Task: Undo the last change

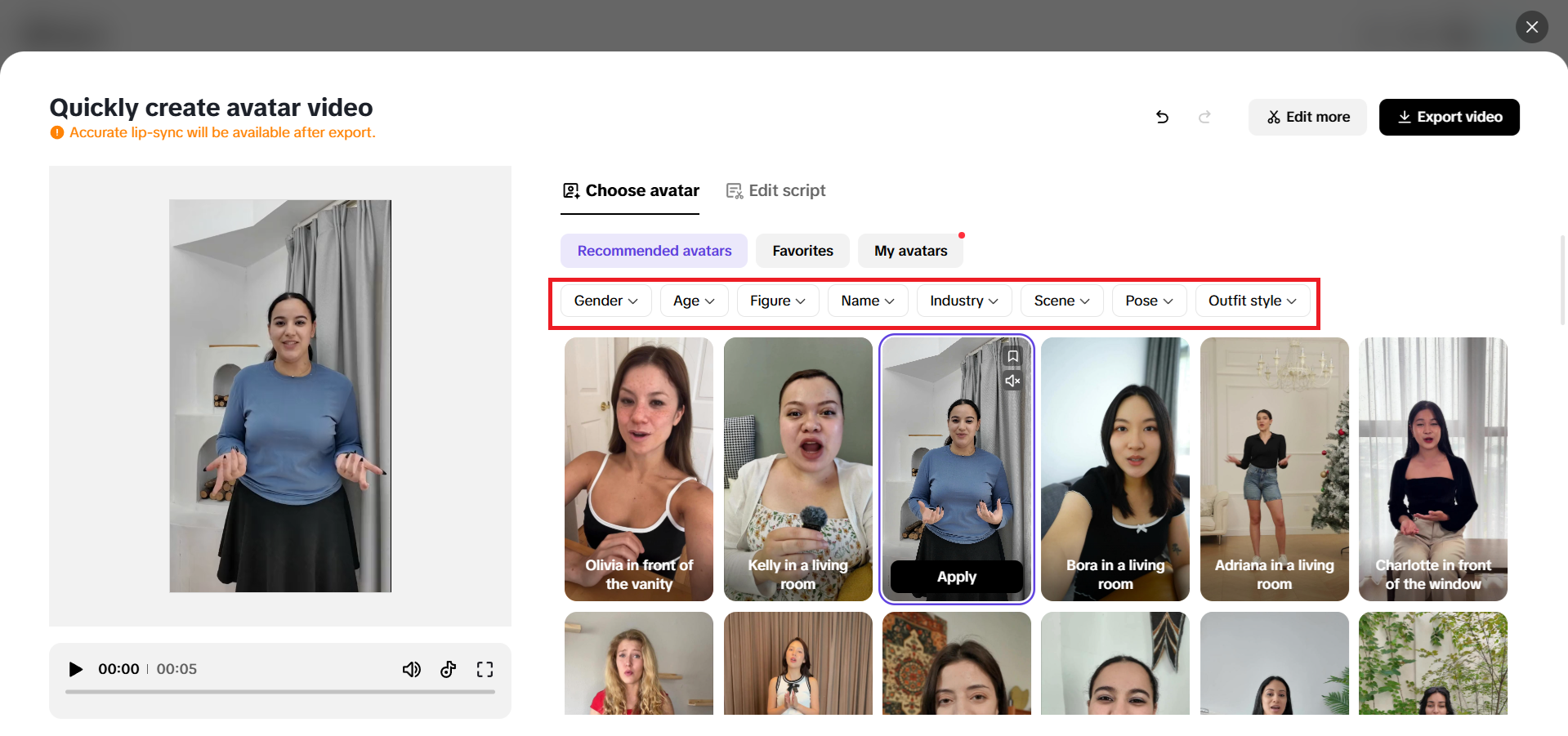Action: 1162,117
